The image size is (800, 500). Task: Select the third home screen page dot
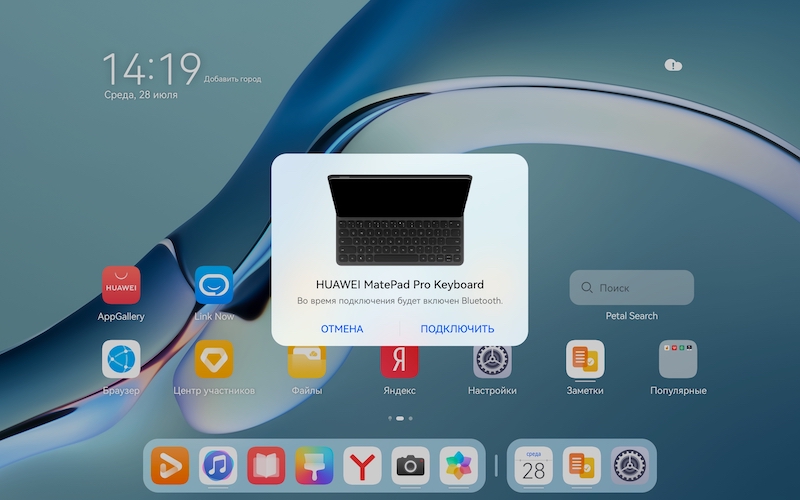(x=411, y=418)
